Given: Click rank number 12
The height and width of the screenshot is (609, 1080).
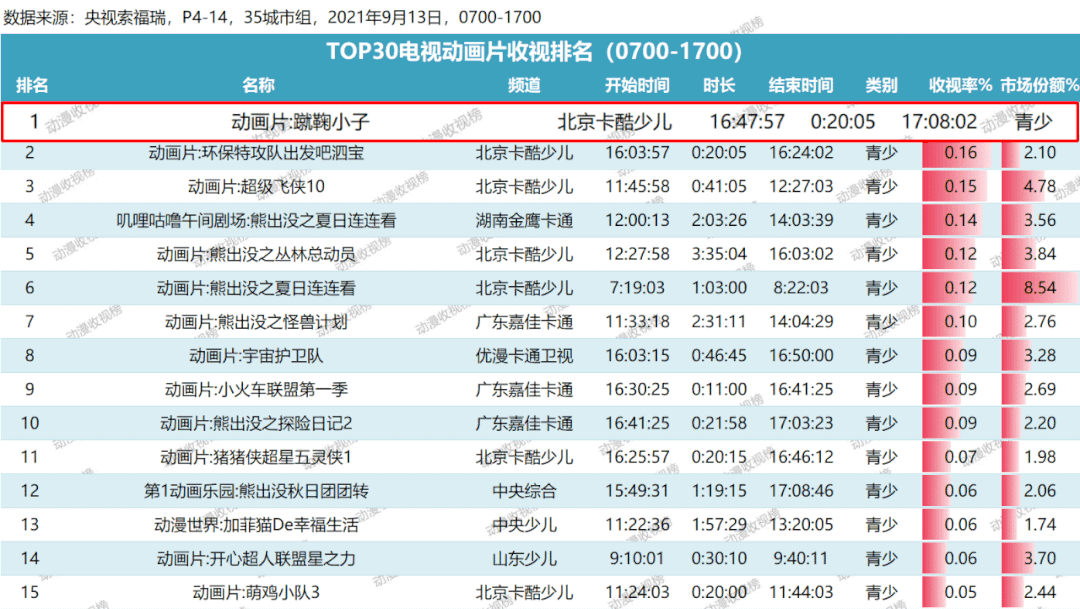Looking at the screenshot, I should 30,491.
